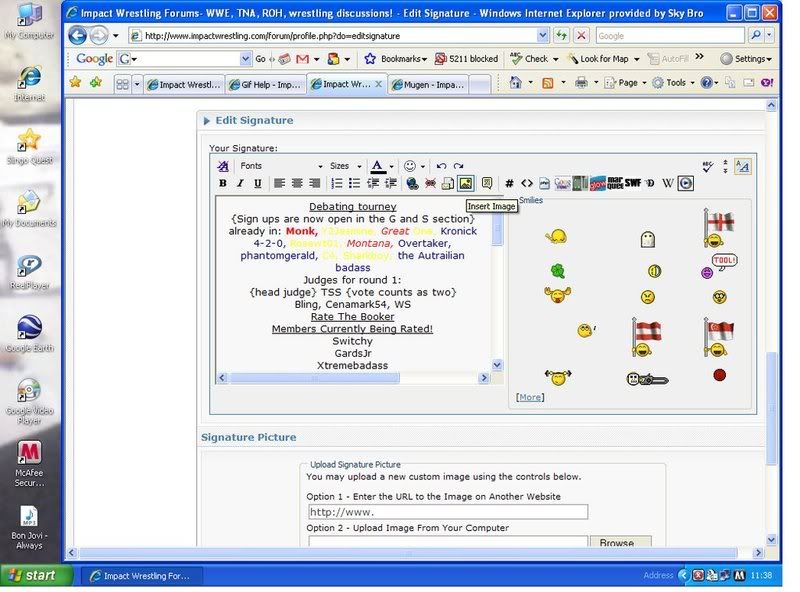Screen dimensions: 800x592
Task: Click the Wikipedia W tag icon
Action: 668,183
